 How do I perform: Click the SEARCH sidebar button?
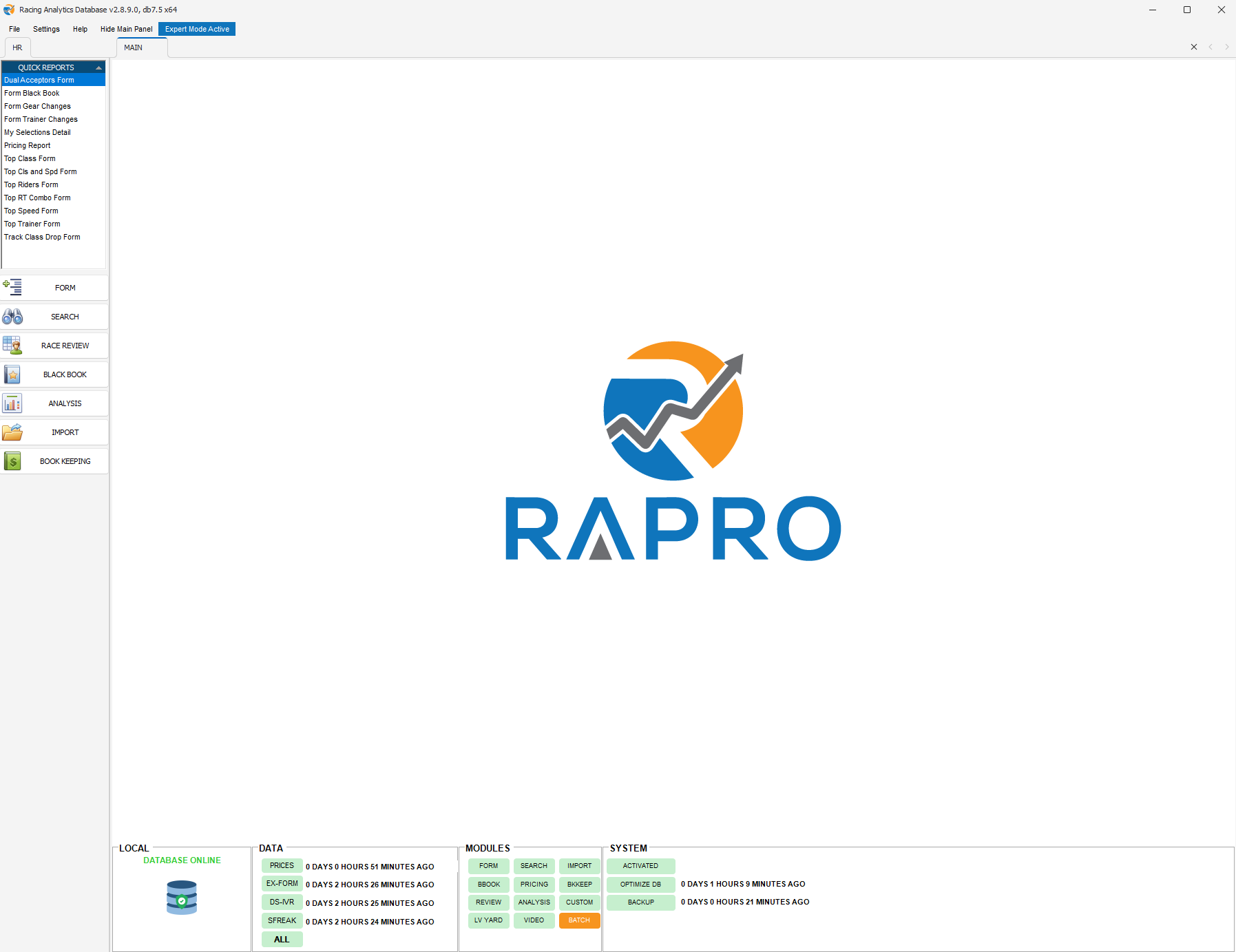54,317
